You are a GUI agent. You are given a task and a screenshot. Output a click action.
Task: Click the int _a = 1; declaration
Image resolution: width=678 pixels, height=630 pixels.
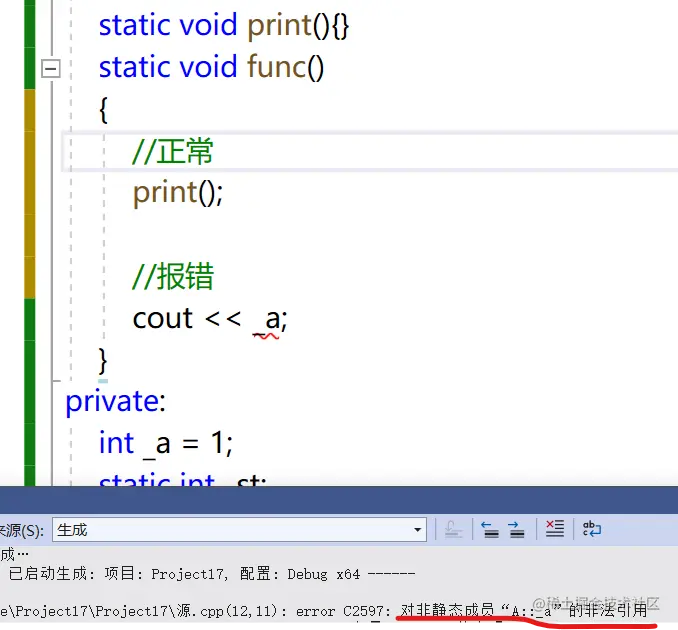(166, 444)
